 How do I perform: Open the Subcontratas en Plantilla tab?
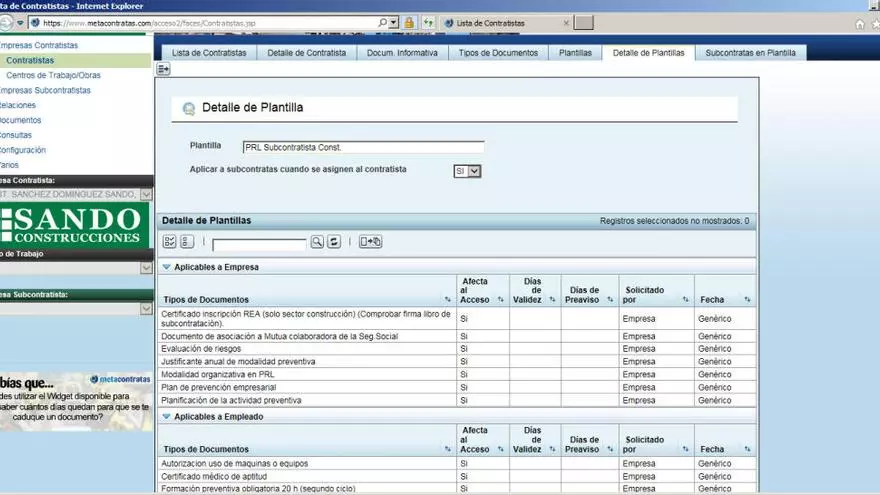750,53
